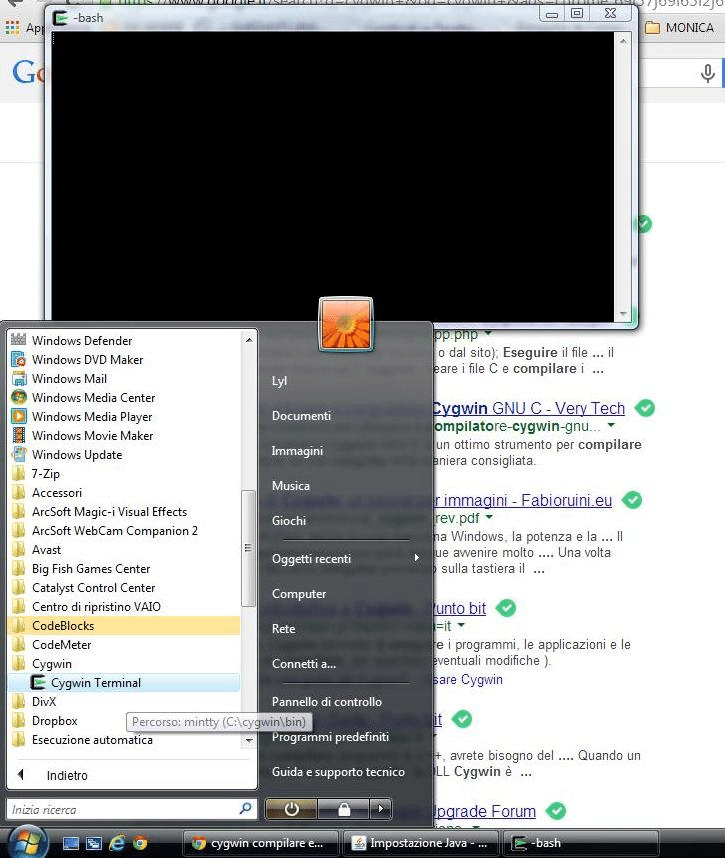Open Programmi predefiniti

pos(330,737)
